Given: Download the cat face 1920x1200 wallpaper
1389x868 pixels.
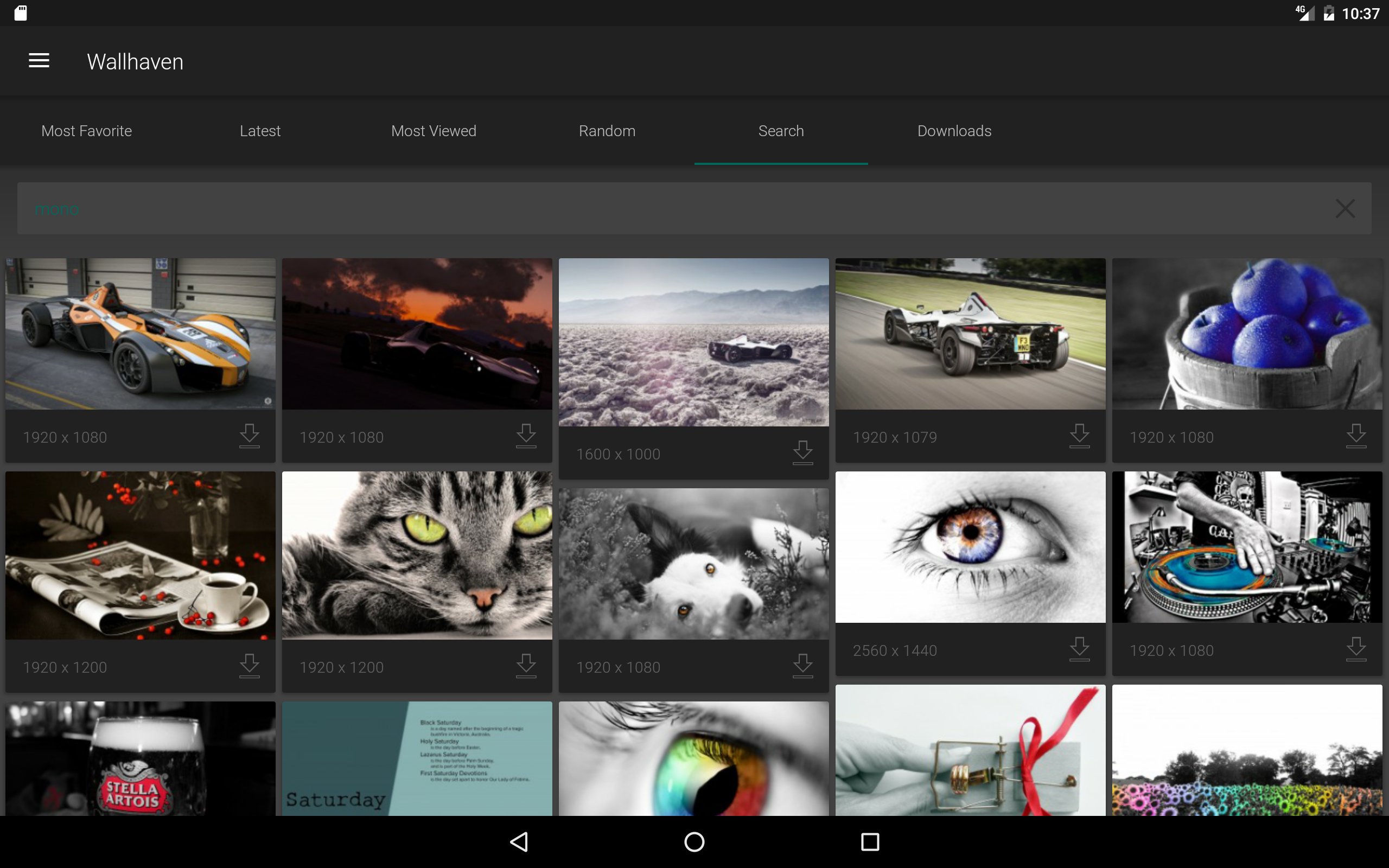Looking at the screenshot, I should click(526, 666).
